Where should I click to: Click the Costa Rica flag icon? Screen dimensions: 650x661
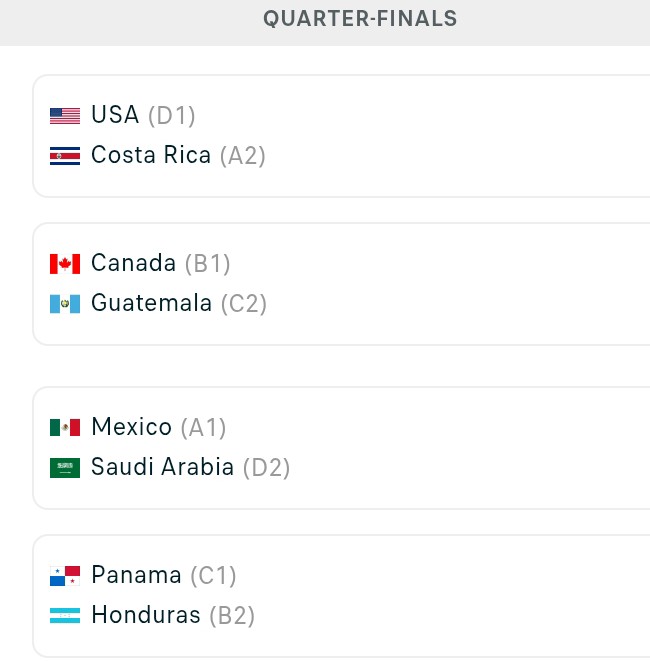[x=65, y=156]
